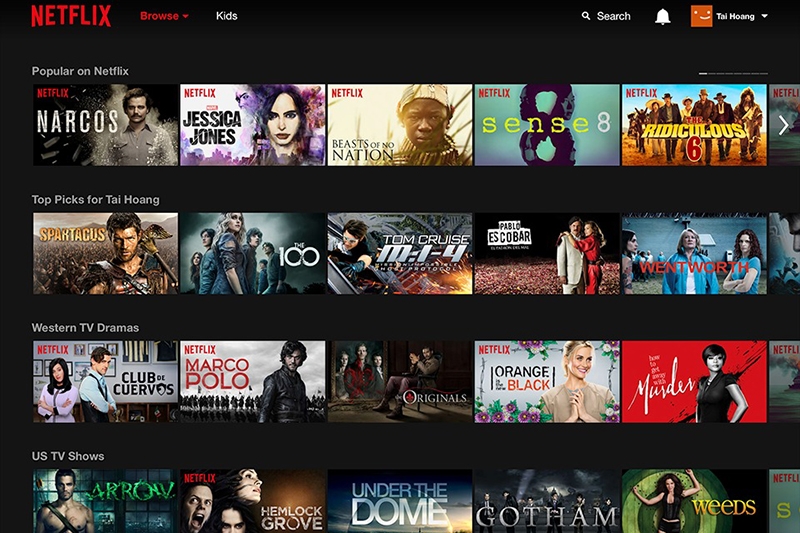800x533 pixels.
Task: Advance Popular on Netflix row with right arrow
Action: [x=784, y=125]
